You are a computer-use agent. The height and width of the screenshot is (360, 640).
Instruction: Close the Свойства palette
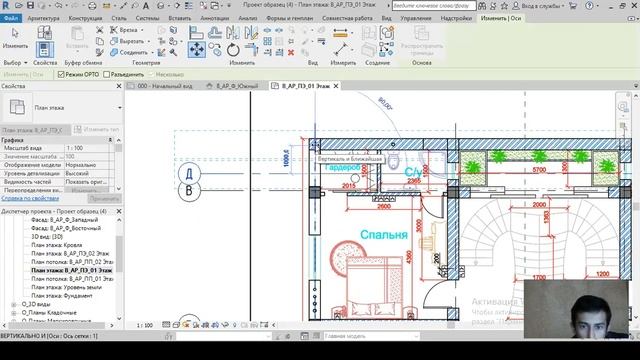coord(119,86)
